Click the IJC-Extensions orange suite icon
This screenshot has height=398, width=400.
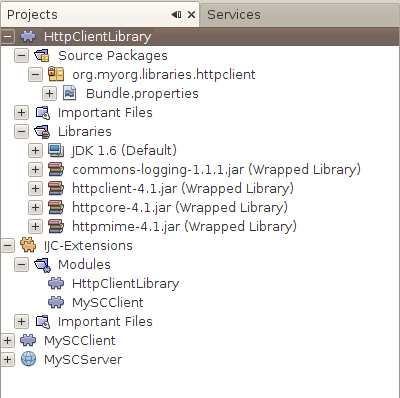click(28, 245)
